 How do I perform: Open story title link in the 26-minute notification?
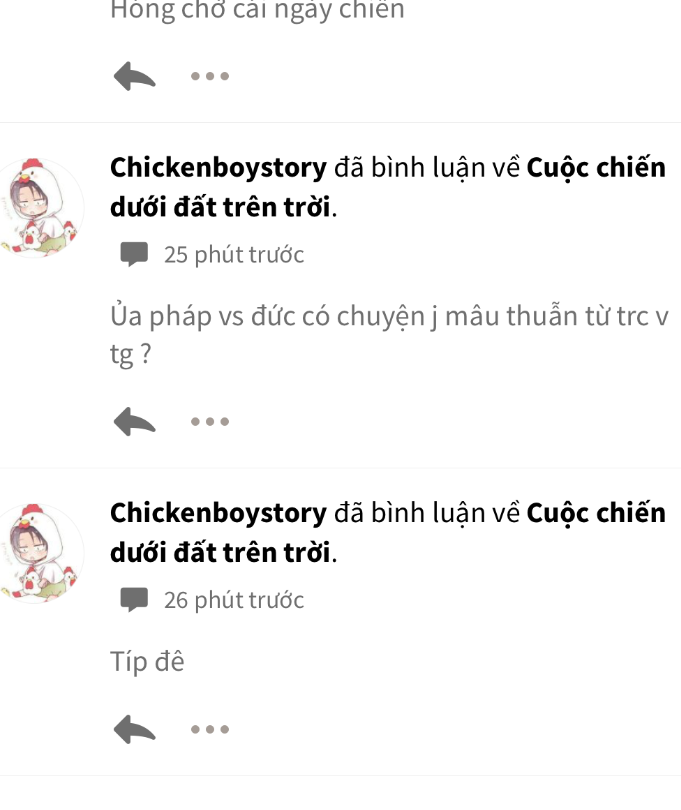click(x=388, y=533)
